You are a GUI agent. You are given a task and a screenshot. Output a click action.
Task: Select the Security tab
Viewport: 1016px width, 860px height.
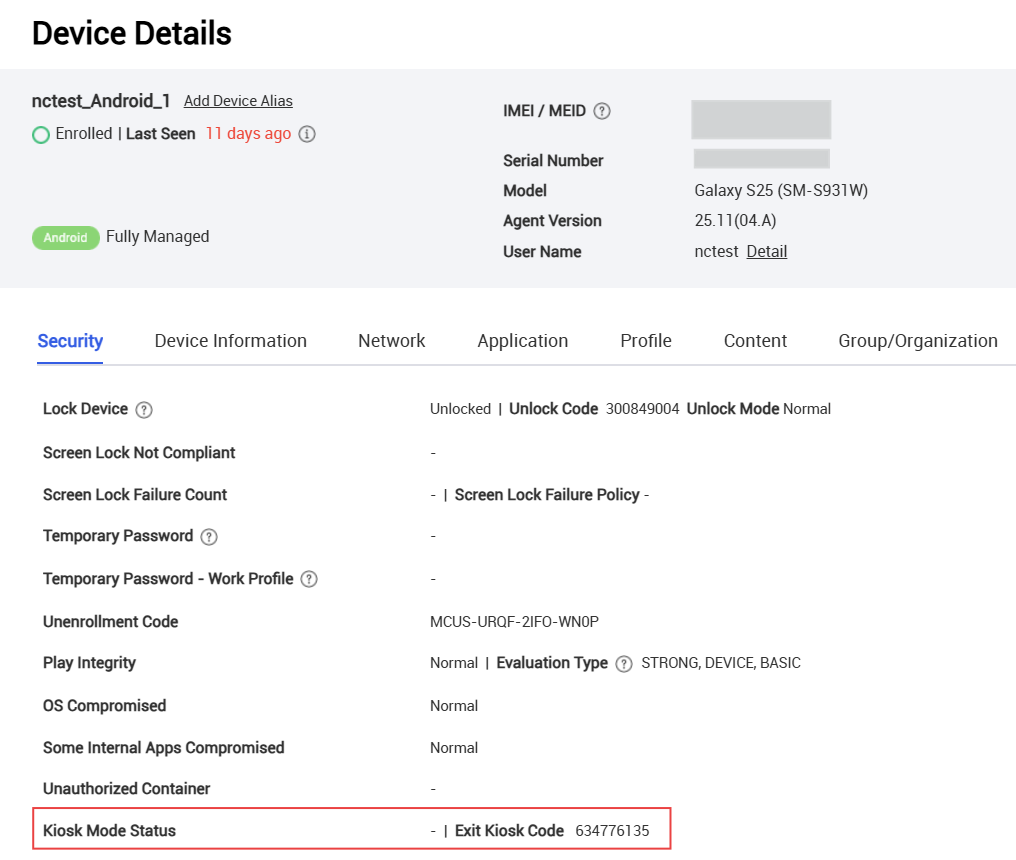tap(70, 340)
